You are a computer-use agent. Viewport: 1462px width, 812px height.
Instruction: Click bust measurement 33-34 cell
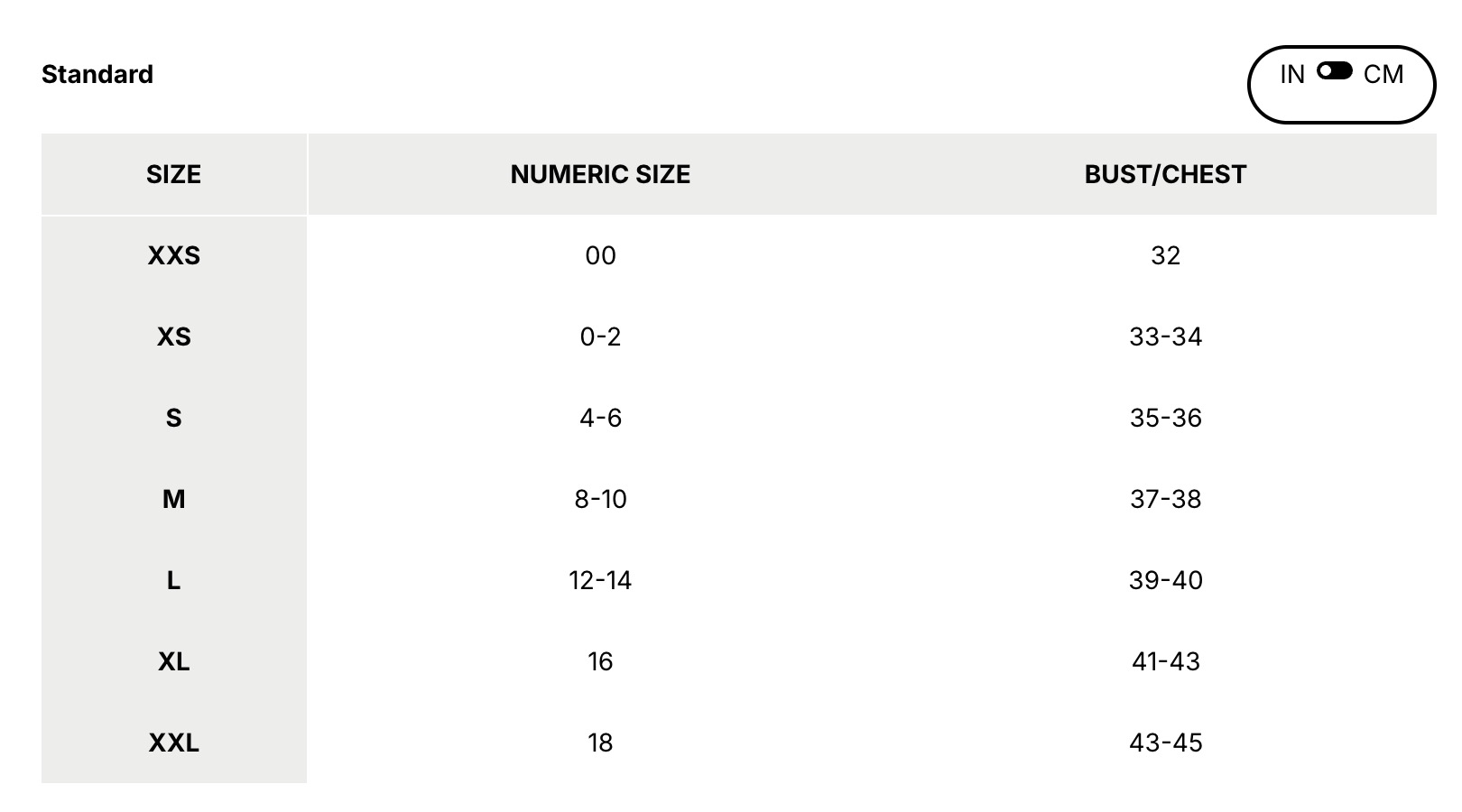pos(1165,337)
